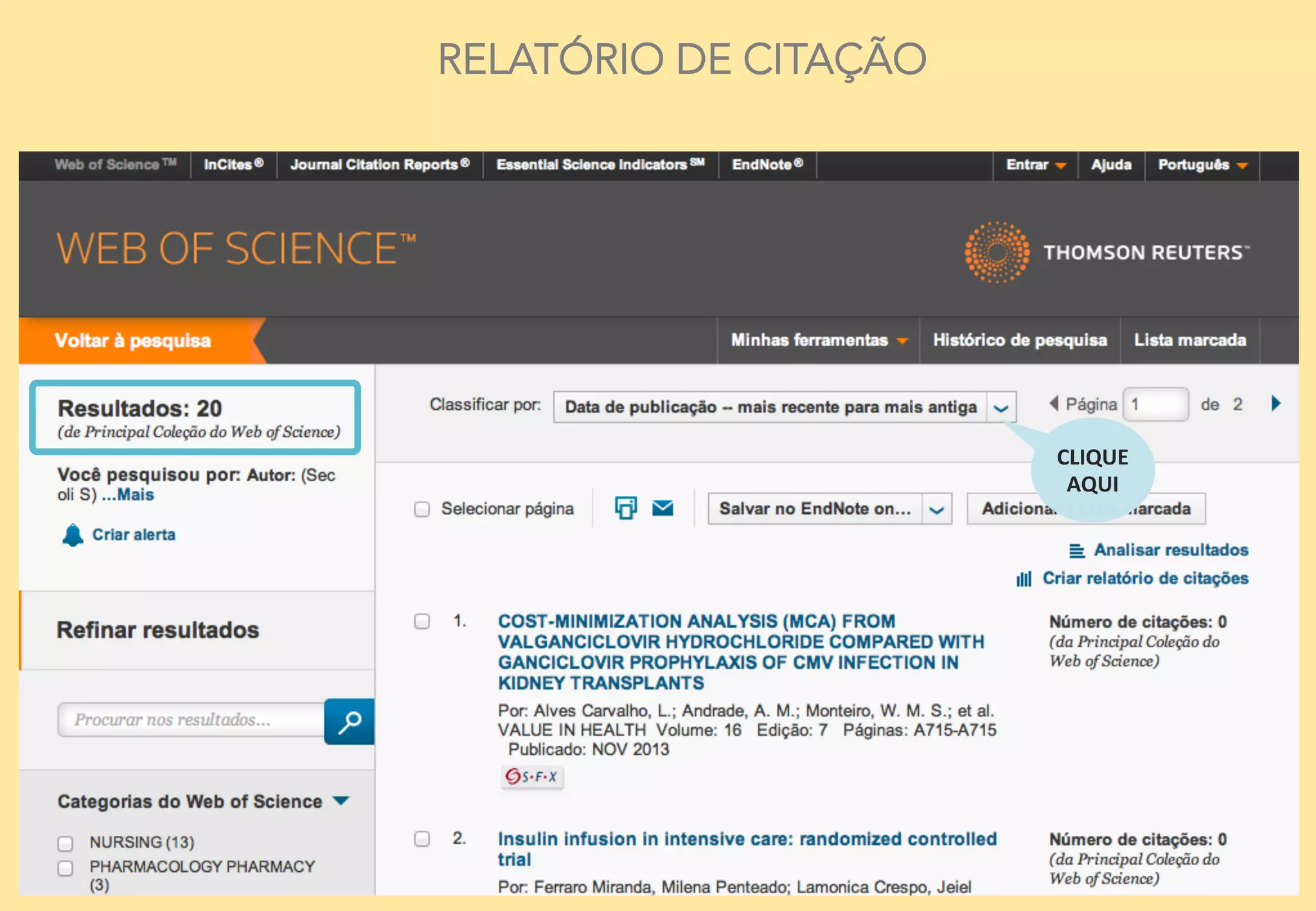Open the InCites tab
The width and height of the screenshot is (1316, 911).
pyautogui.click(x=234, y=164)
